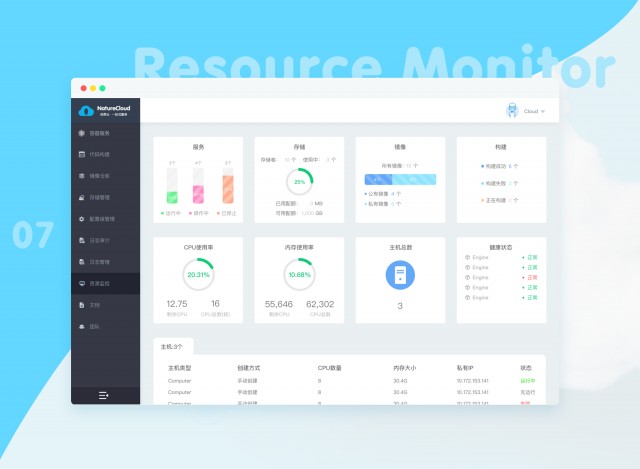Click the user avatar in the header
The image size is (640, 469).
(x=512, y=110)
